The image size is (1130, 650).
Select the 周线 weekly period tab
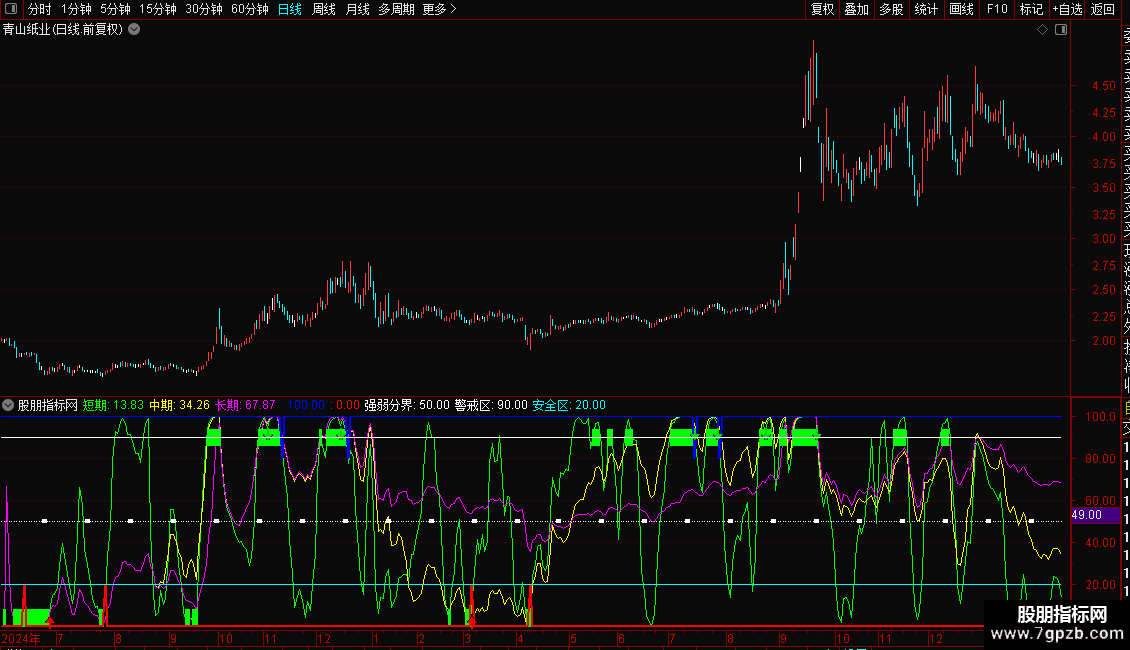point(324,9)
